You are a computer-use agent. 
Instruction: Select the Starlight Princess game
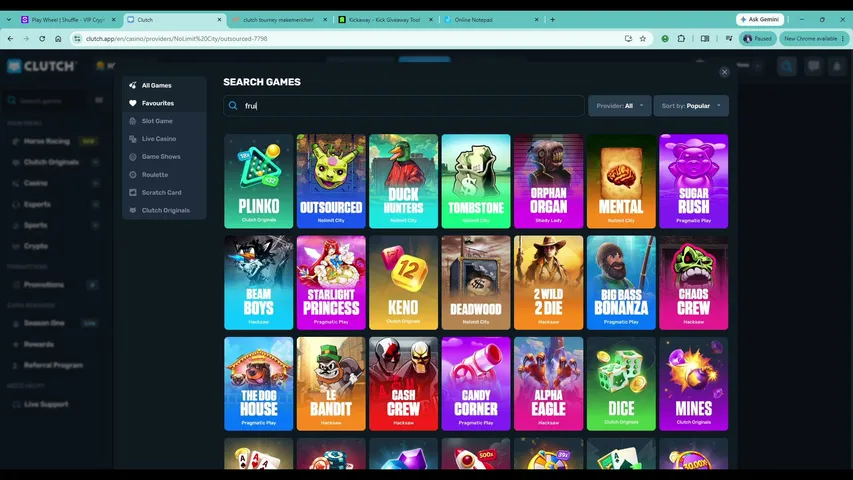[x=331, y=282]
